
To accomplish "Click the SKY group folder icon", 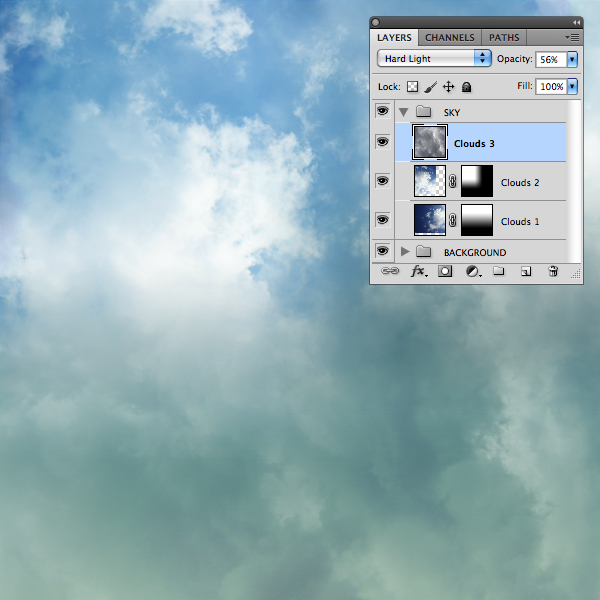I will [424, 112].
